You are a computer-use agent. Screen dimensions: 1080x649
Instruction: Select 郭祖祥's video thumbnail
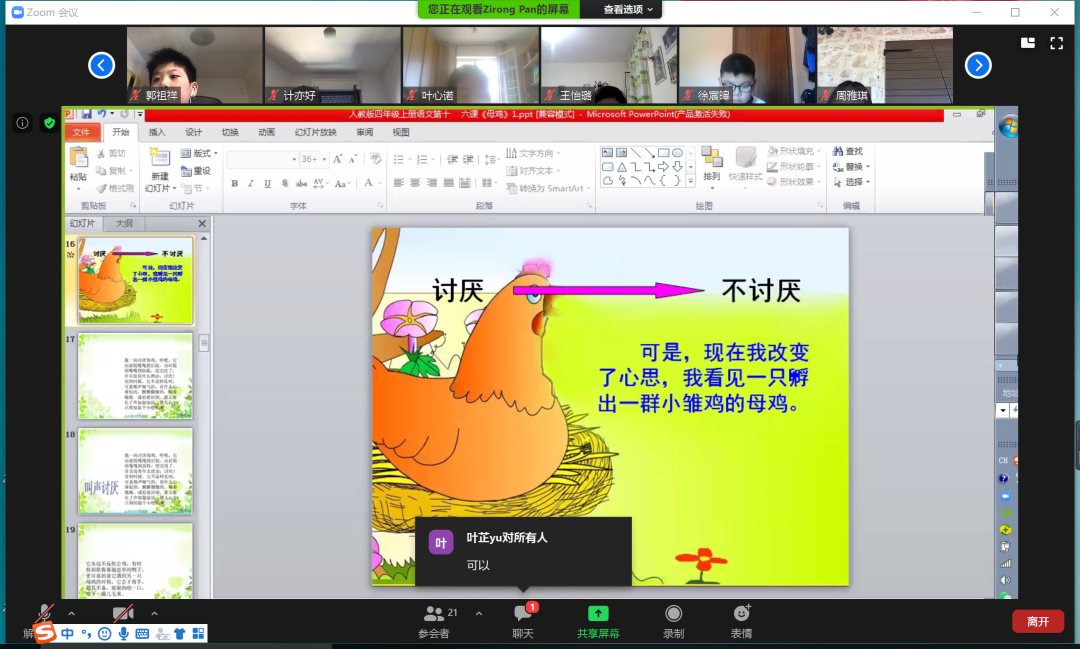point(195,65)
